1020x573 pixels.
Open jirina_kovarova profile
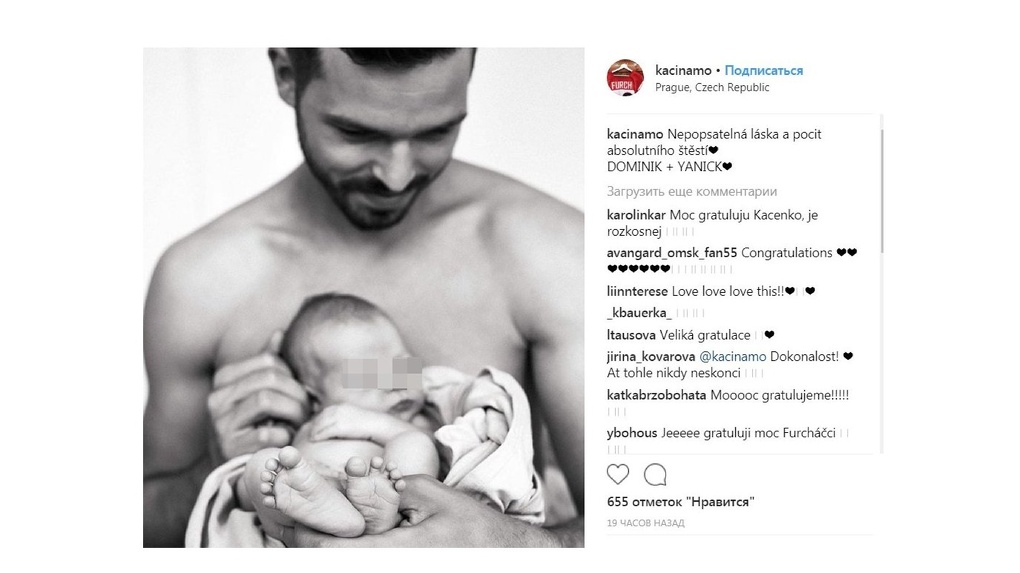point(651,356)
